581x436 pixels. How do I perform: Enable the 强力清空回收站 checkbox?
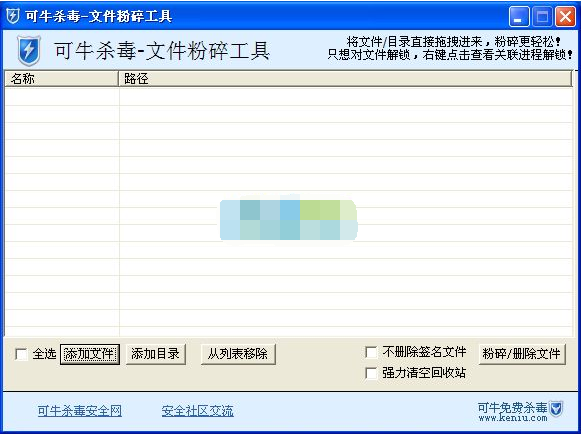[371, 373]
